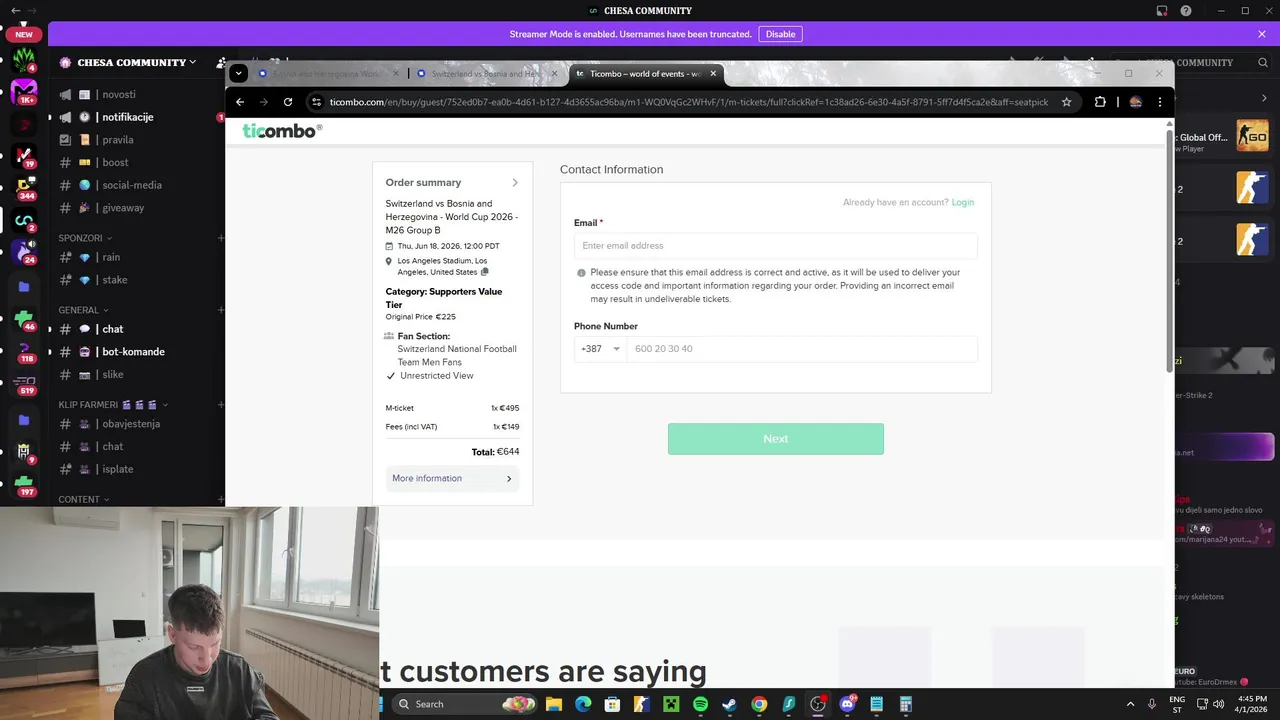This screenshot has height=720, width=1280.
Task: Click the phone number input field
Action: [x=802, y=349]
